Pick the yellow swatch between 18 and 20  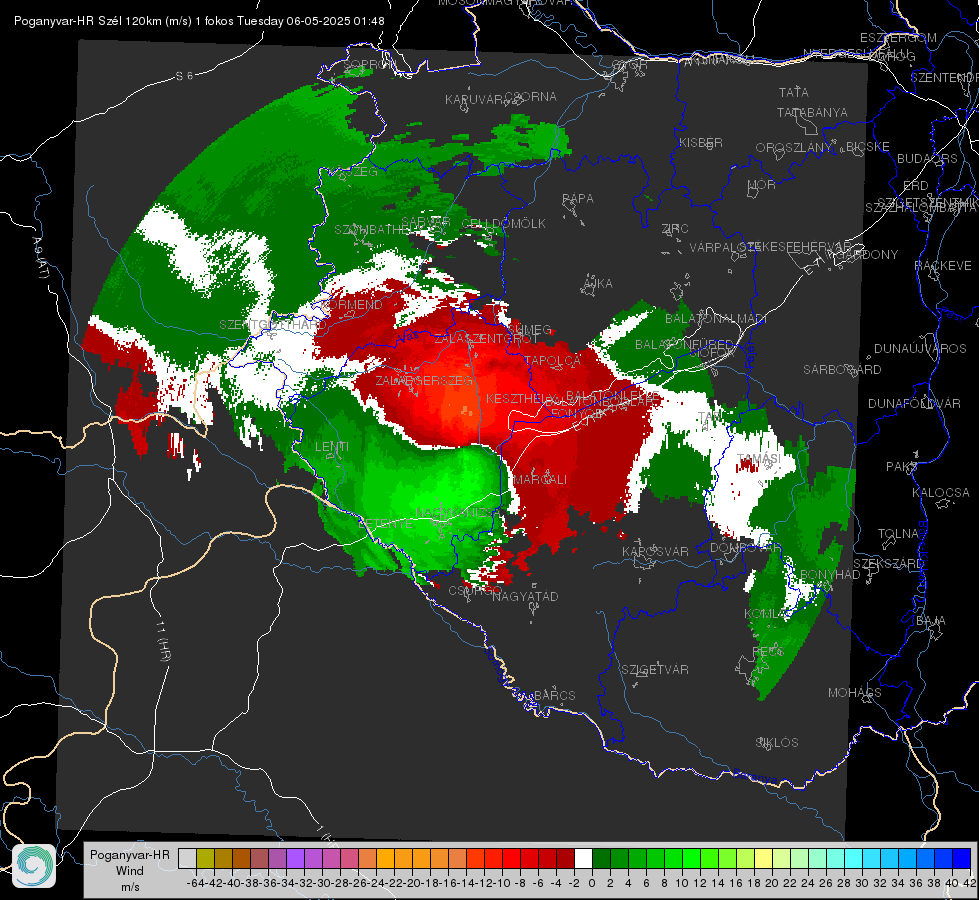click(x=763, y=858)
